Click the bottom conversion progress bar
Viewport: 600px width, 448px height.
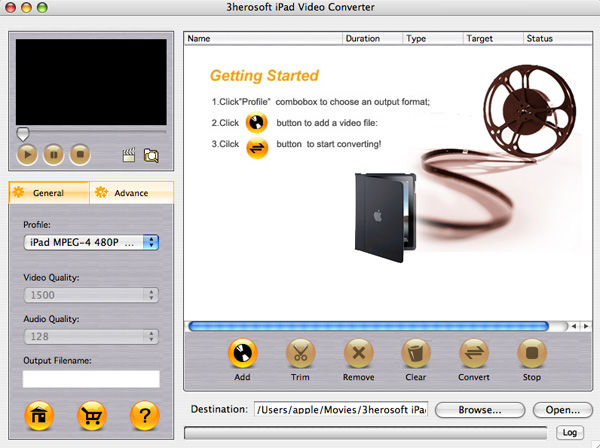366,433
